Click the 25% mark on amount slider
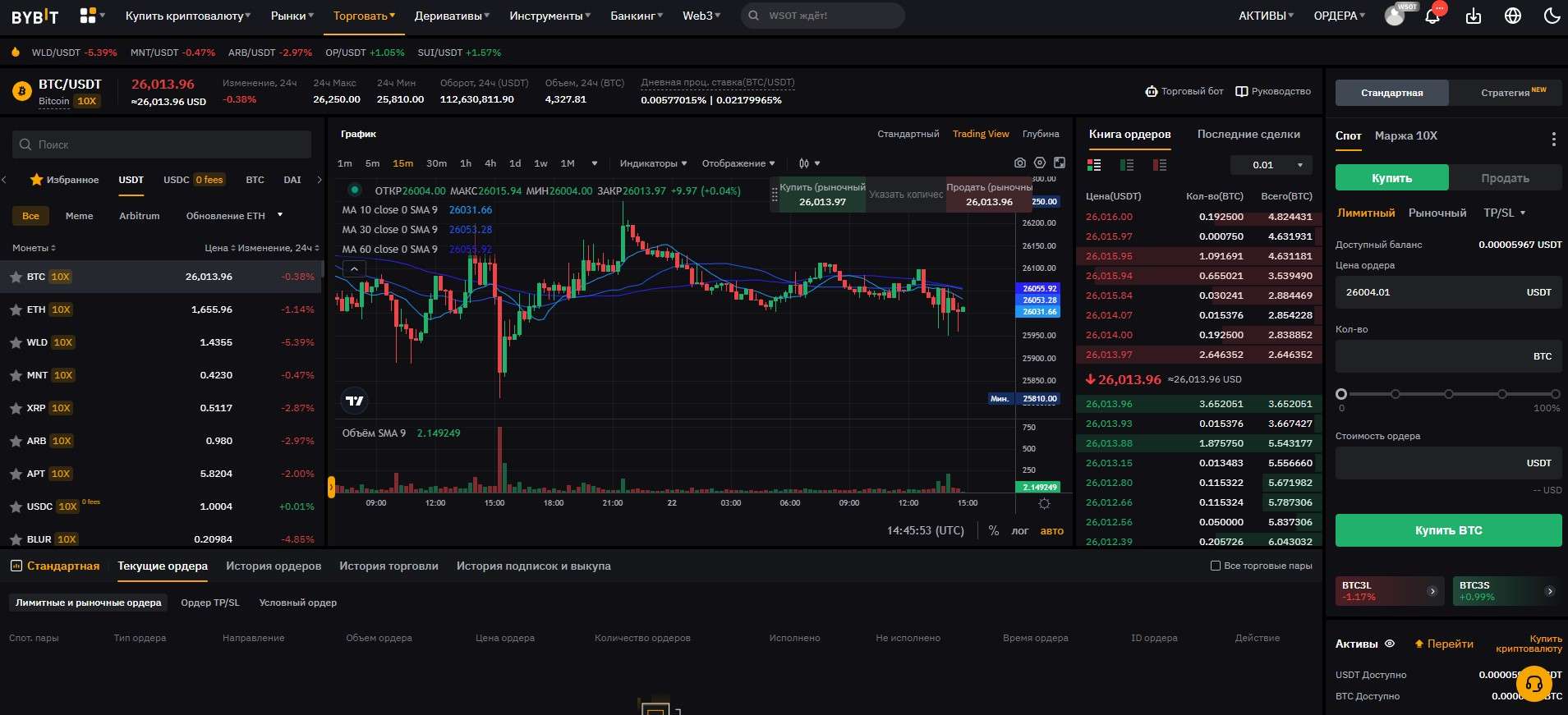This screenshot has width=1568, height=715. tap(1395, 395)
